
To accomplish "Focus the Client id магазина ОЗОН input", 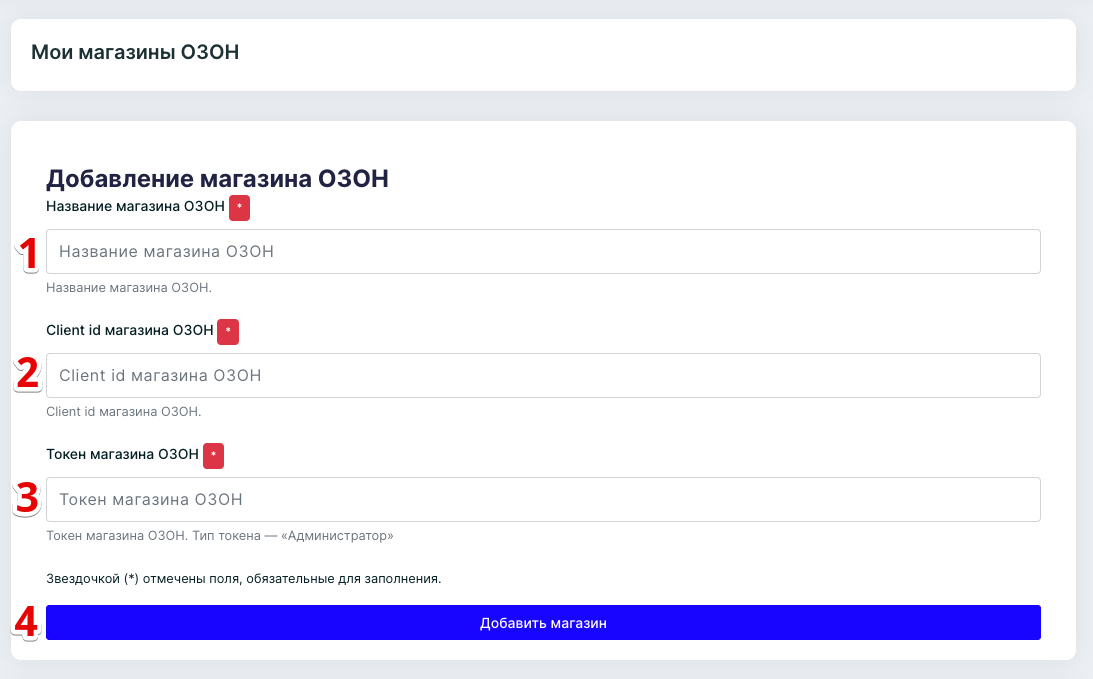I will (543, 376).
